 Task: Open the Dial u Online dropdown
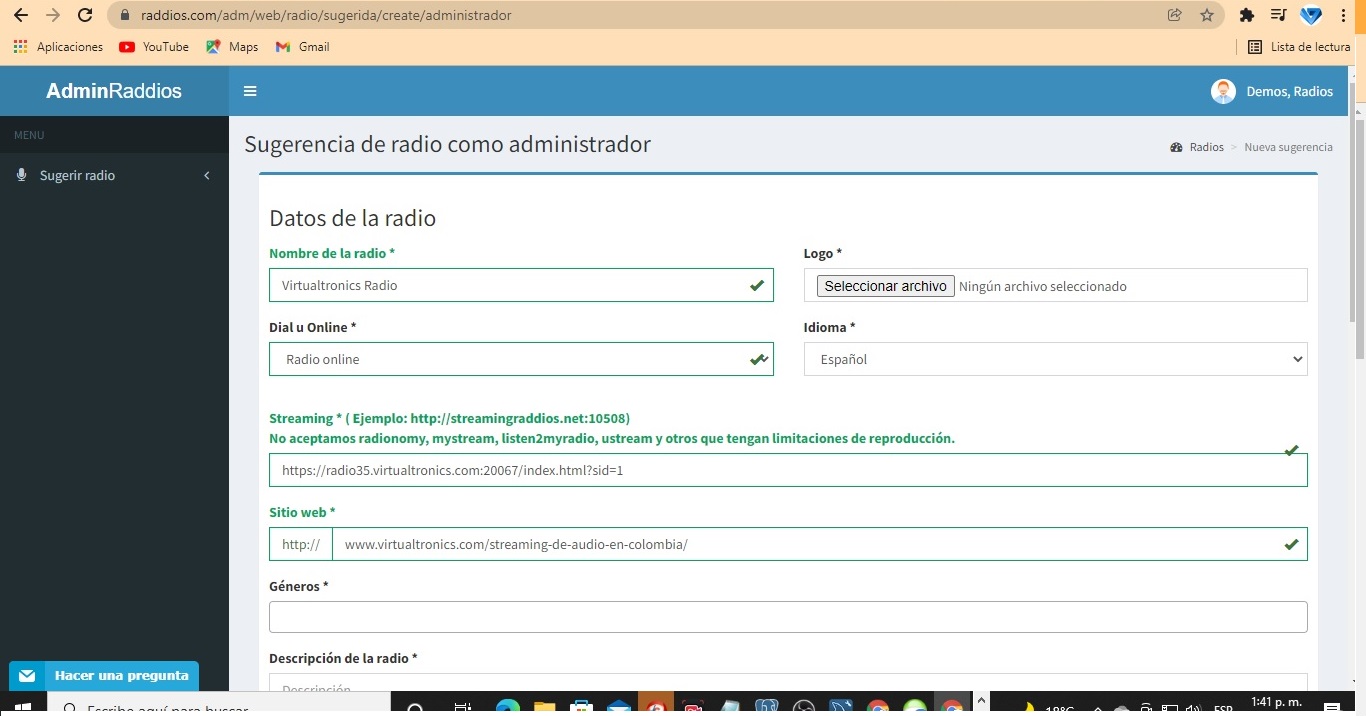click(x=520, y=359)
